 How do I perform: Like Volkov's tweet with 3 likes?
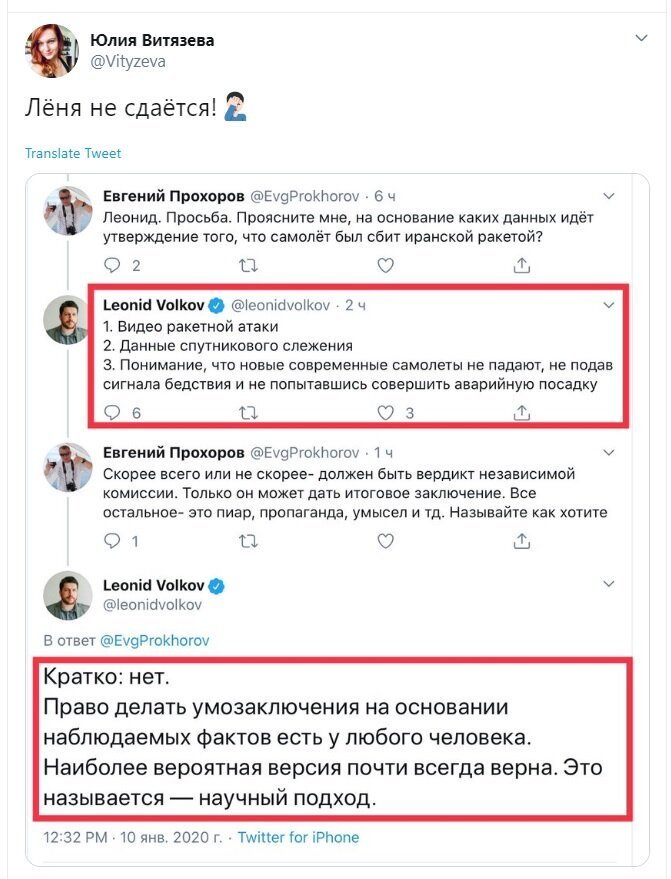click(385, 413)
